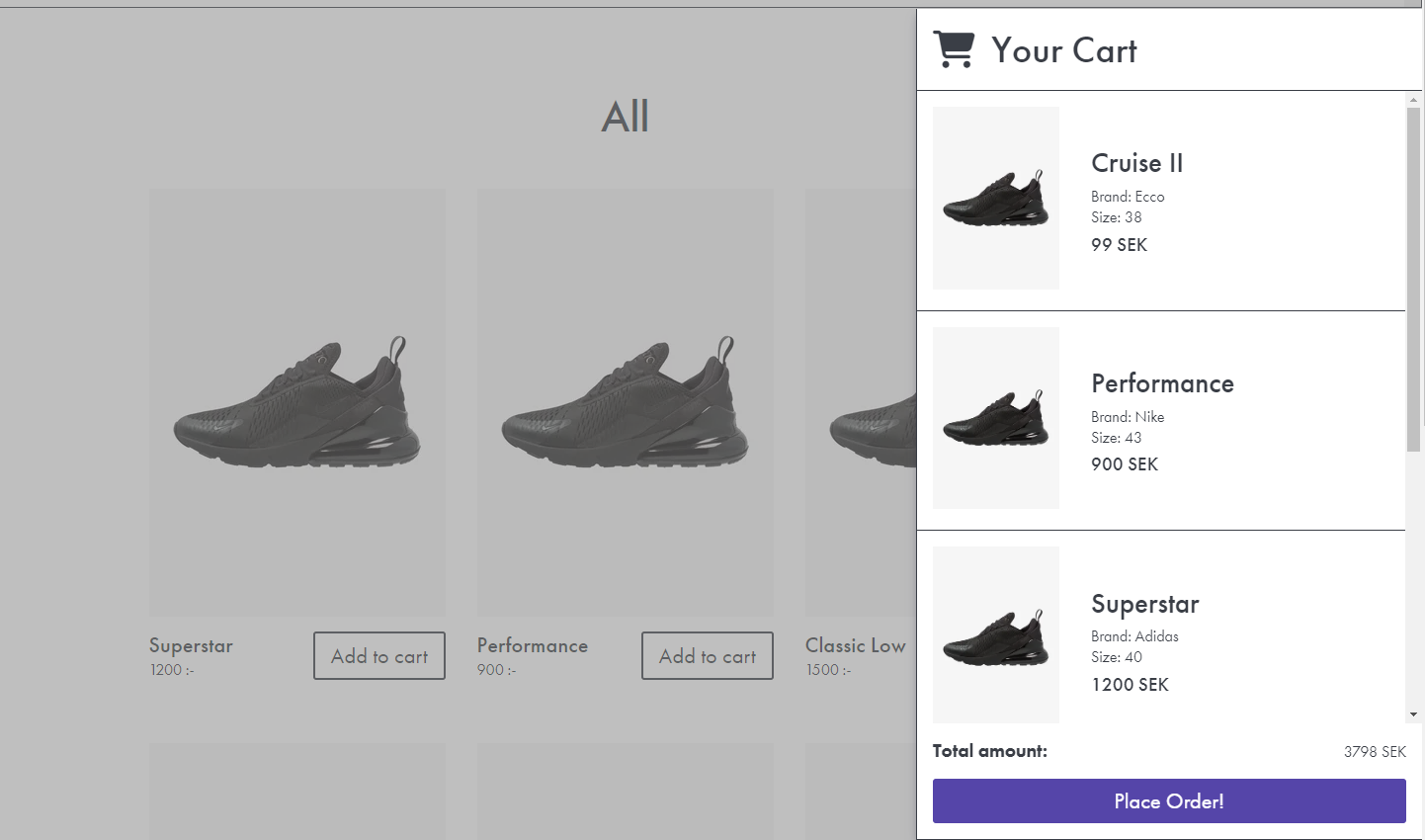Click the 'Your Cart' heading
Screen dimensions: 1425x840
(x=1064, y=50)
